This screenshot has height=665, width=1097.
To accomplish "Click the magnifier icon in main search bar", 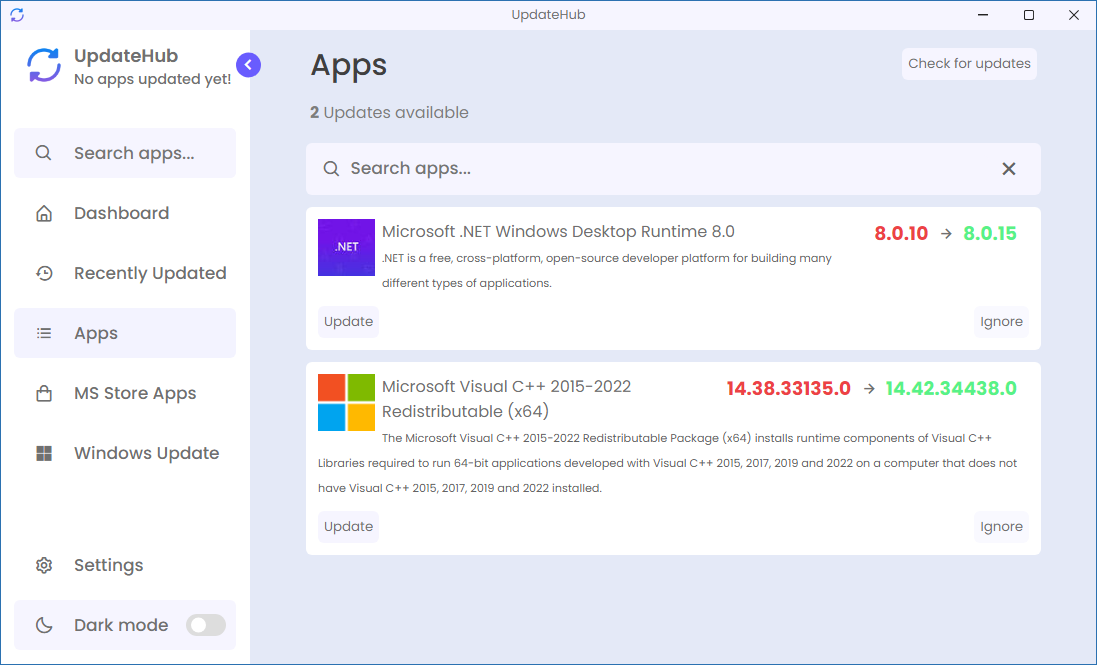I will point(331,169).
